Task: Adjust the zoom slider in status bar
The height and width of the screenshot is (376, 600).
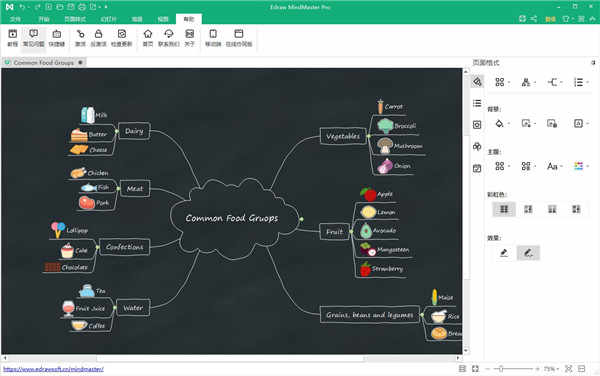Action: 501,369
